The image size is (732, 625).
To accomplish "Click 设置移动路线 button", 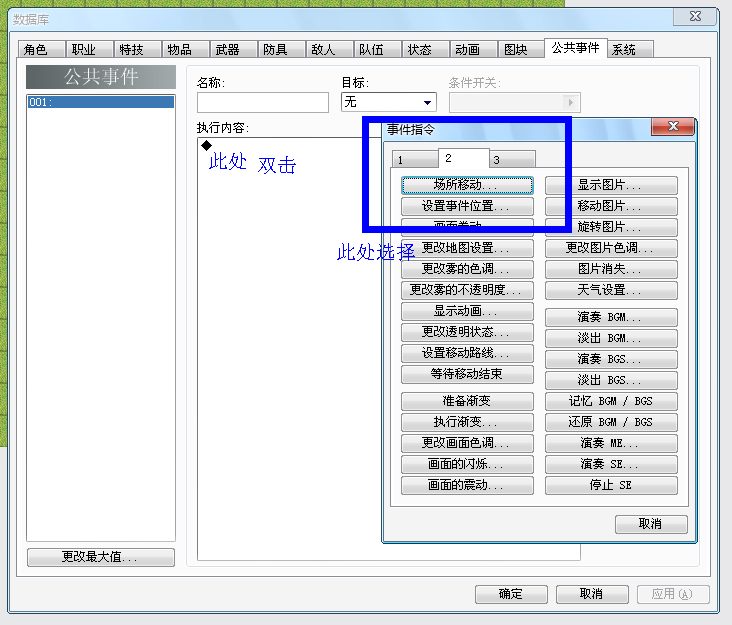I will pyautogui.click(x=467, y=353).
